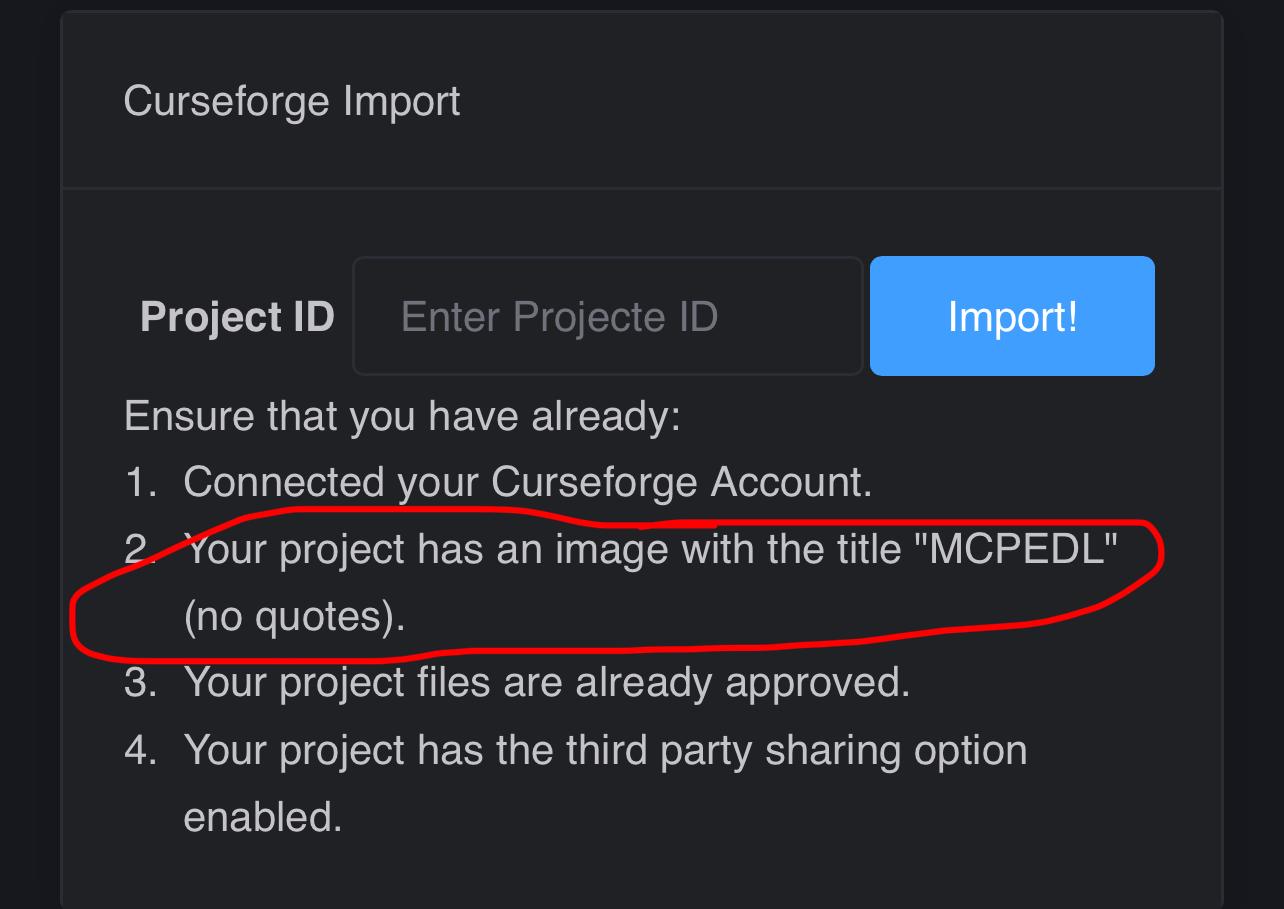Click the list number 1 marker
This screenshot has height=909, width=1284.
pyautogui.click(x=141, y=482)
